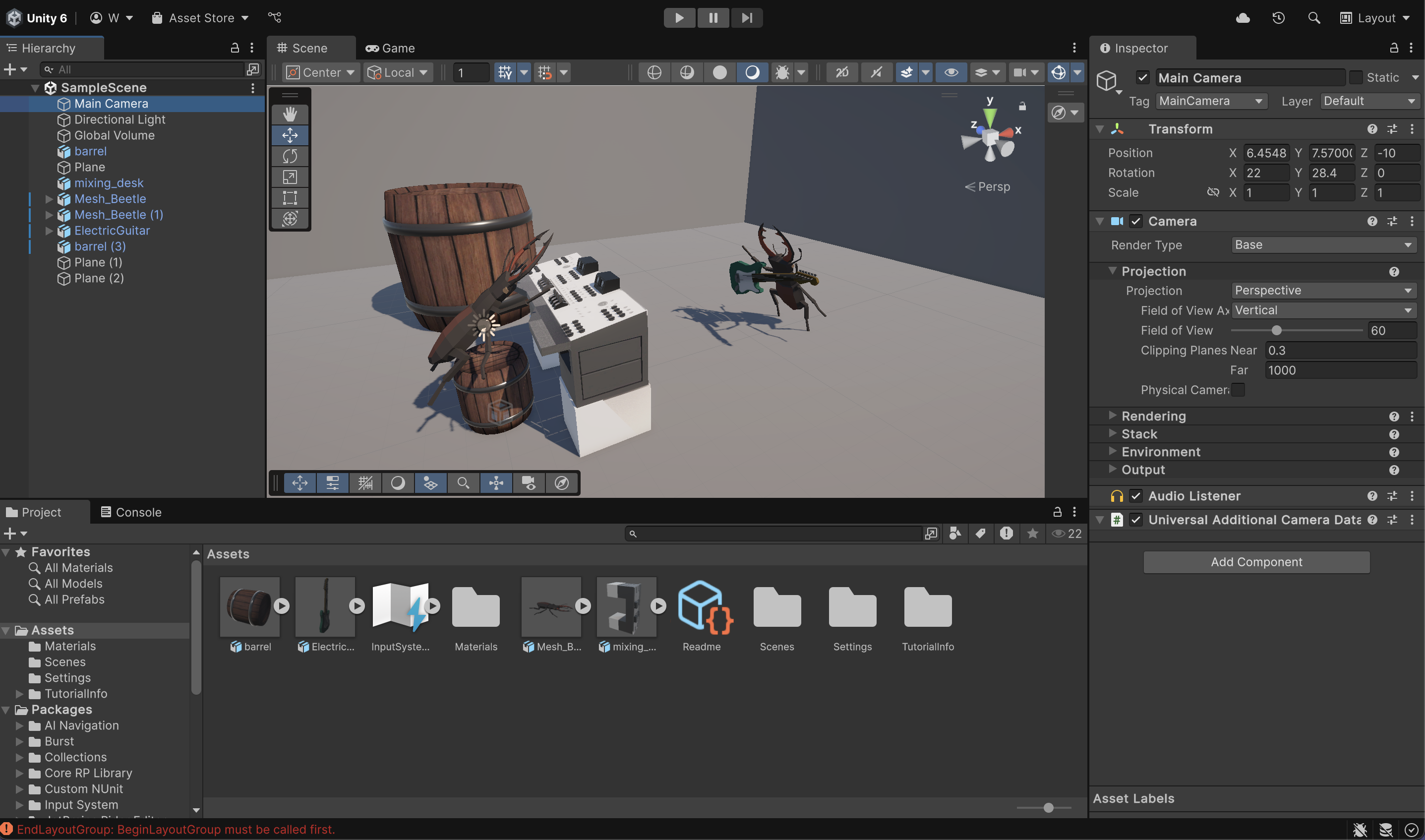
Task: Open Unity Cloud services icon
Action: pyautogui.click(x=1242, y=18)
